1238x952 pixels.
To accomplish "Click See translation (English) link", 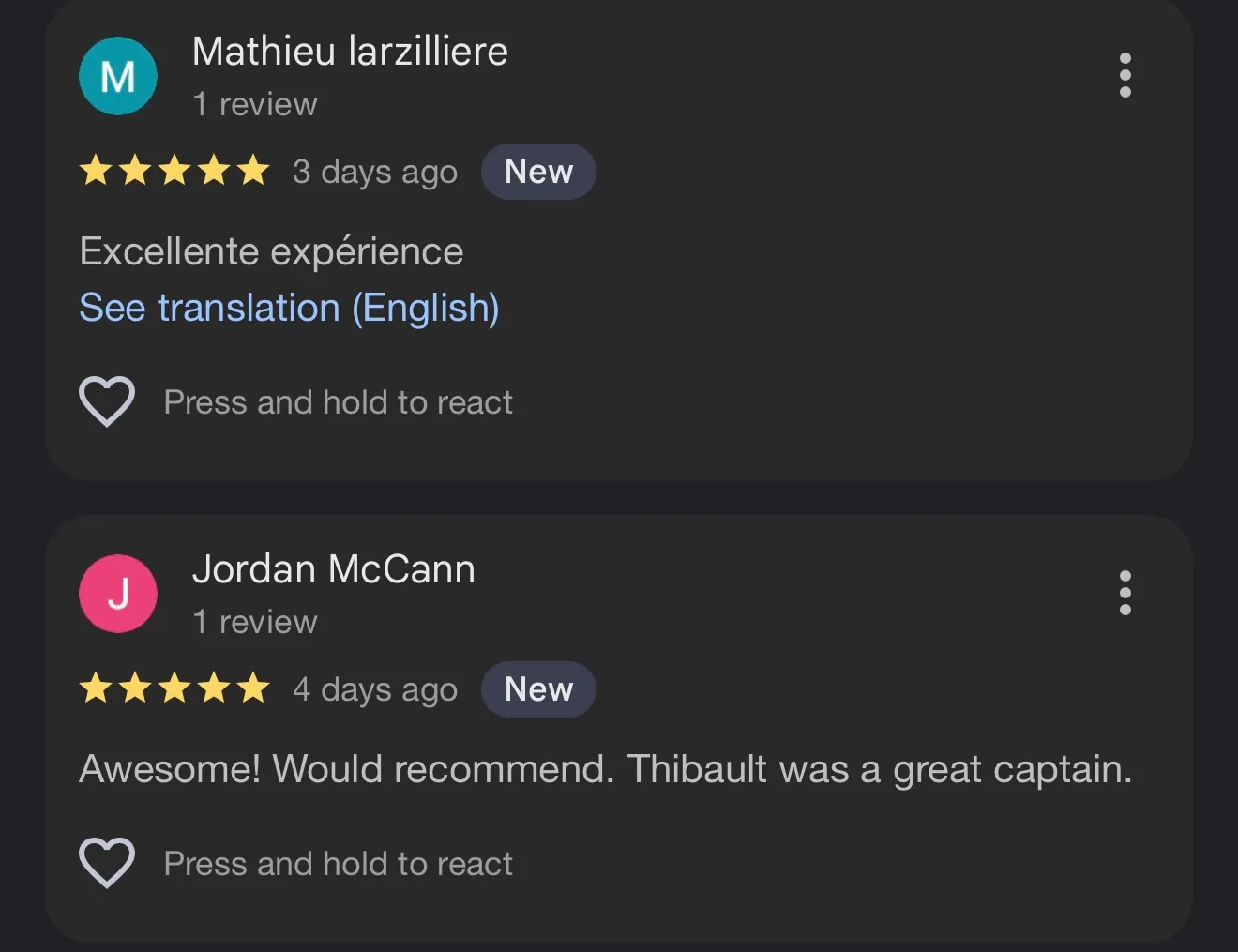I will pos(289,308).
